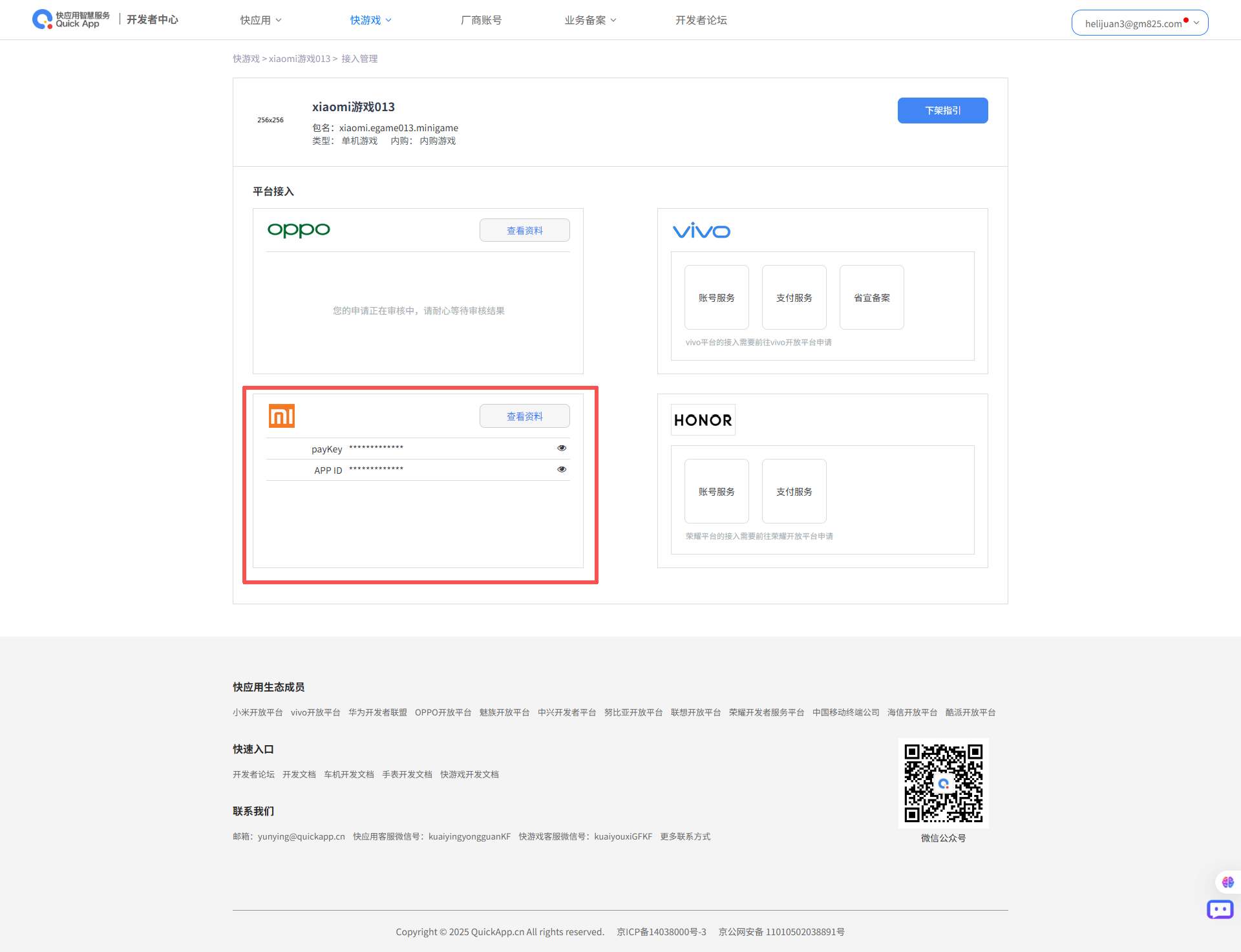Image resolution: width=1241 pixels, height=952 pixels.
Task: Click the colorful brain assistant icon
Action: pyautogui.click(x=1227, y=882)
